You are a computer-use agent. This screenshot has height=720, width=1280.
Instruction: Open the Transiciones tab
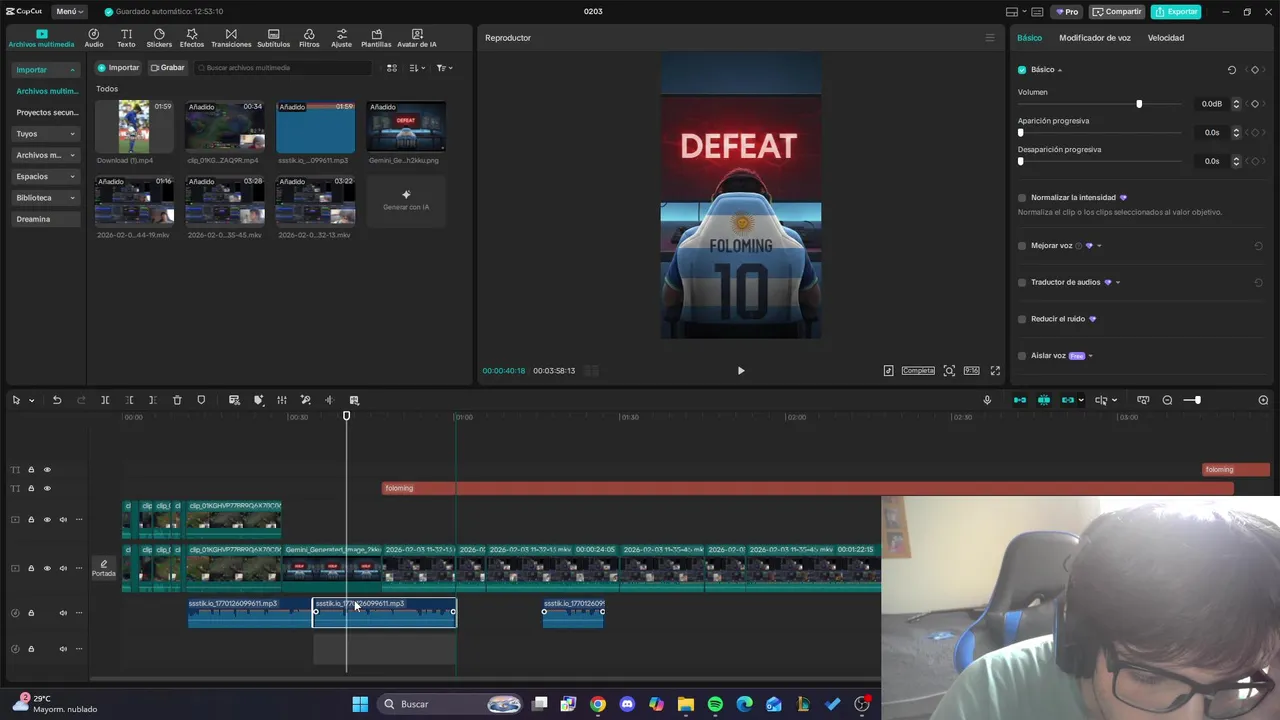(x=231, y=38)
